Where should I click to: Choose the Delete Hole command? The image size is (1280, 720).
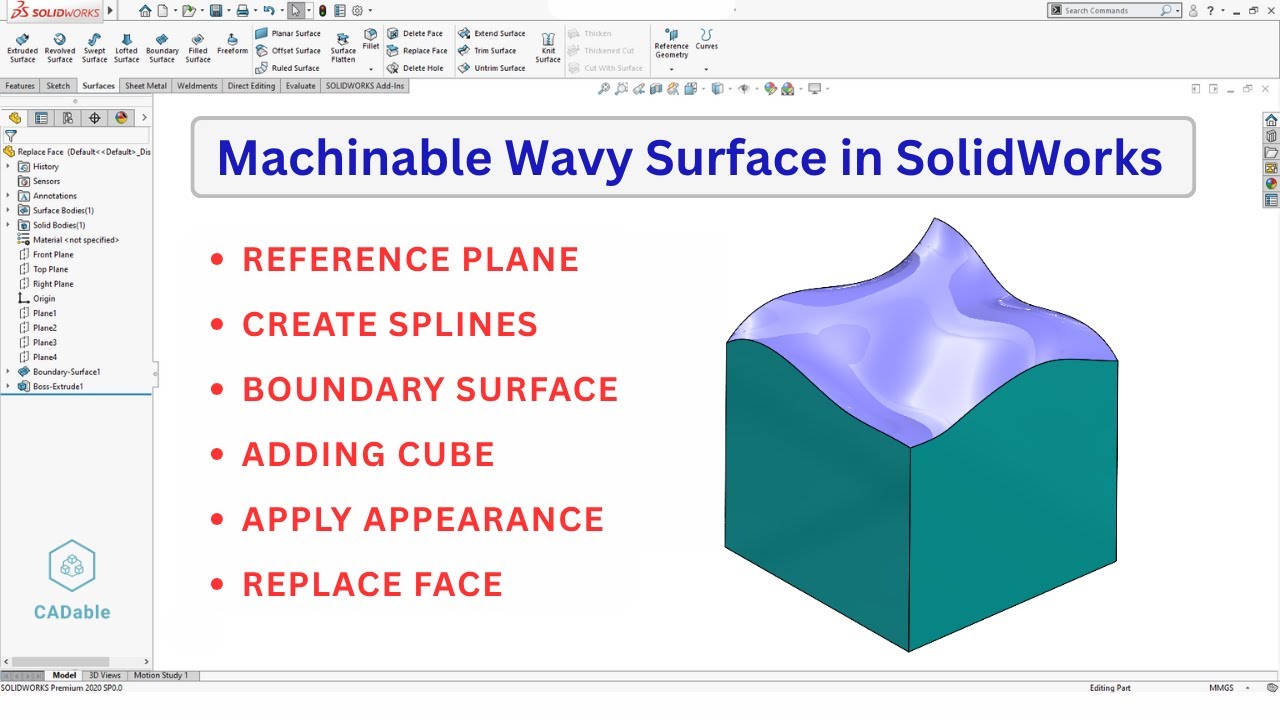tap(415, 68)
